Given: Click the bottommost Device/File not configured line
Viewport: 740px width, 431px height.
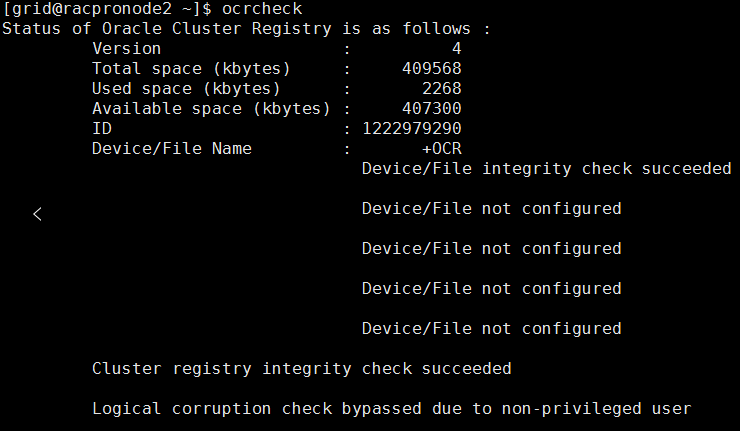Looking at the screenshot, I should tap(491, 329).
